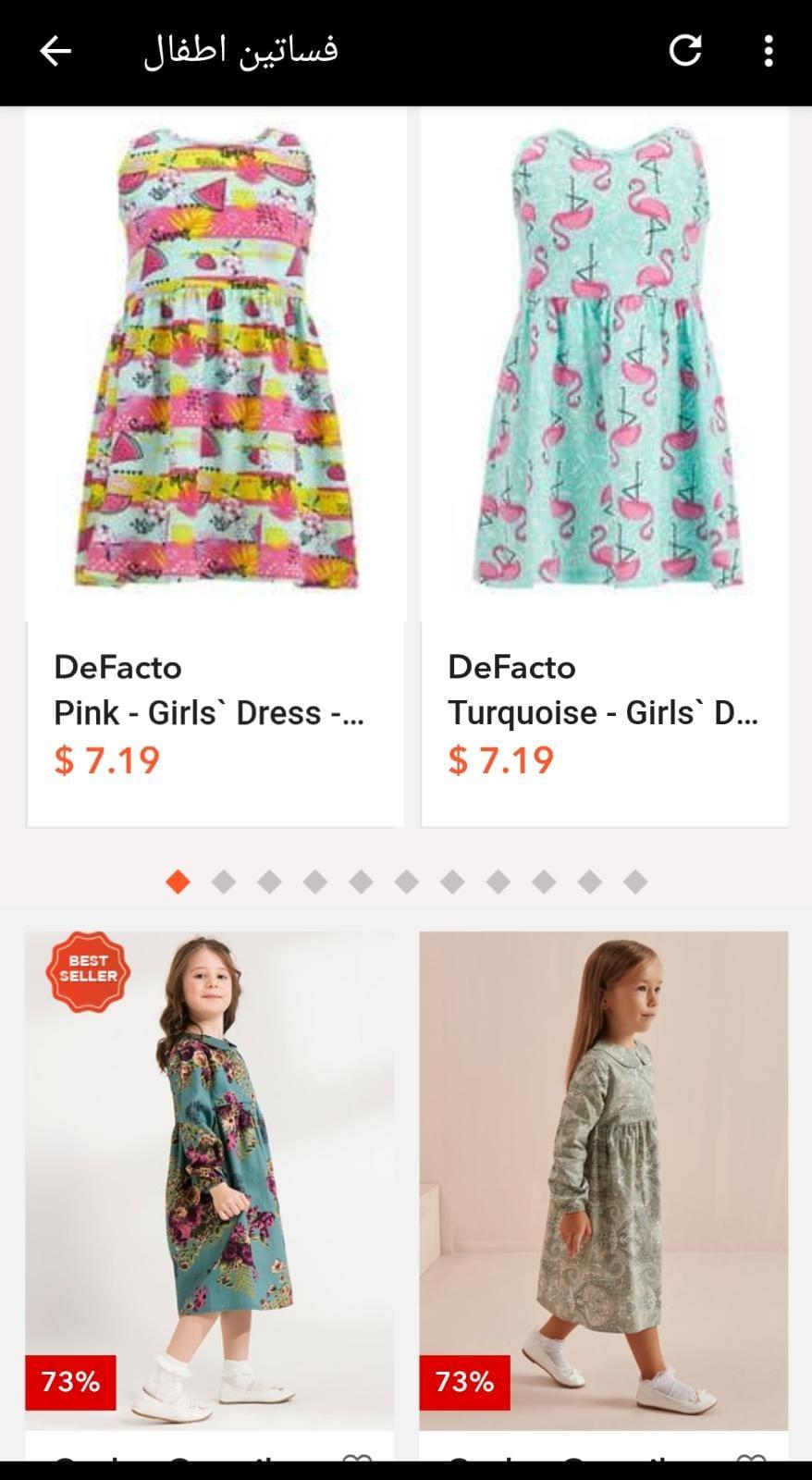The image size is (812, 1480).
Task: Tap the heart icon under the paisley gray dress
Action: point(751,1459)
